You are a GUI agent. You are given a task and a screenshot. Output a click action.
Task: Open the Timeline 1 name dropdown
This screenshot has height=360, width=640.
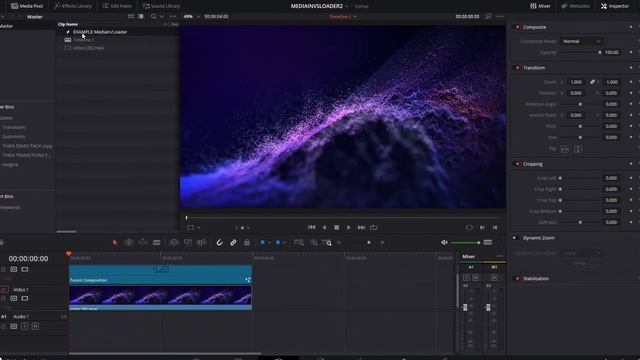(x=343, y=17)
